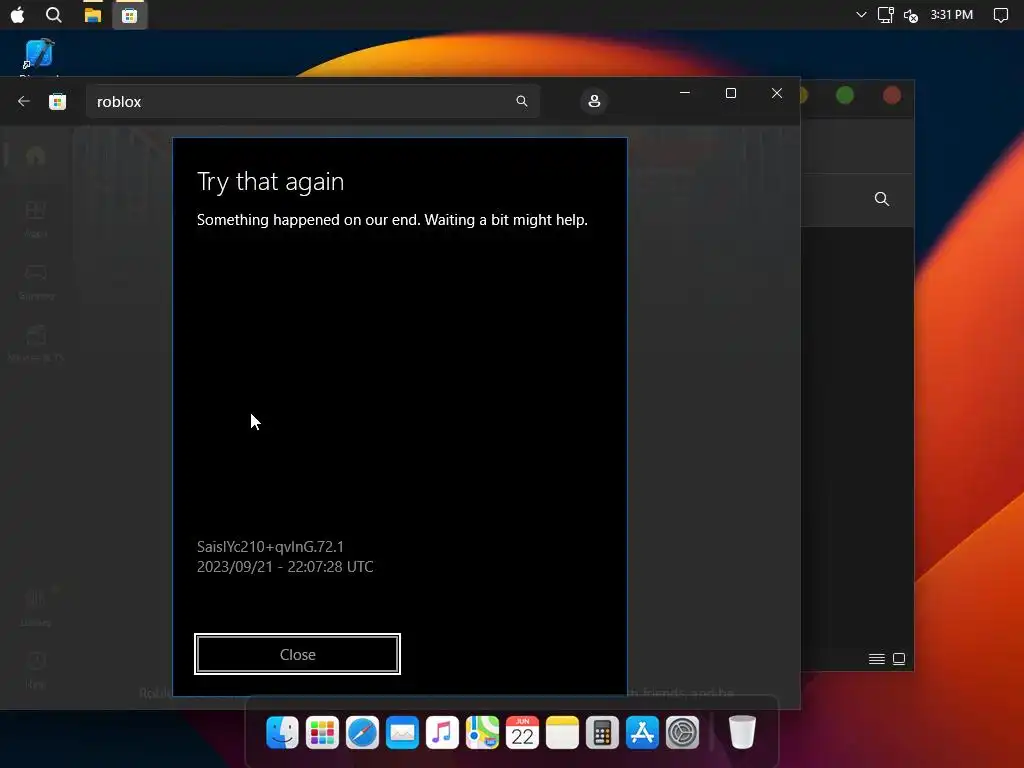Open Safari from the dock

(362, 732)
